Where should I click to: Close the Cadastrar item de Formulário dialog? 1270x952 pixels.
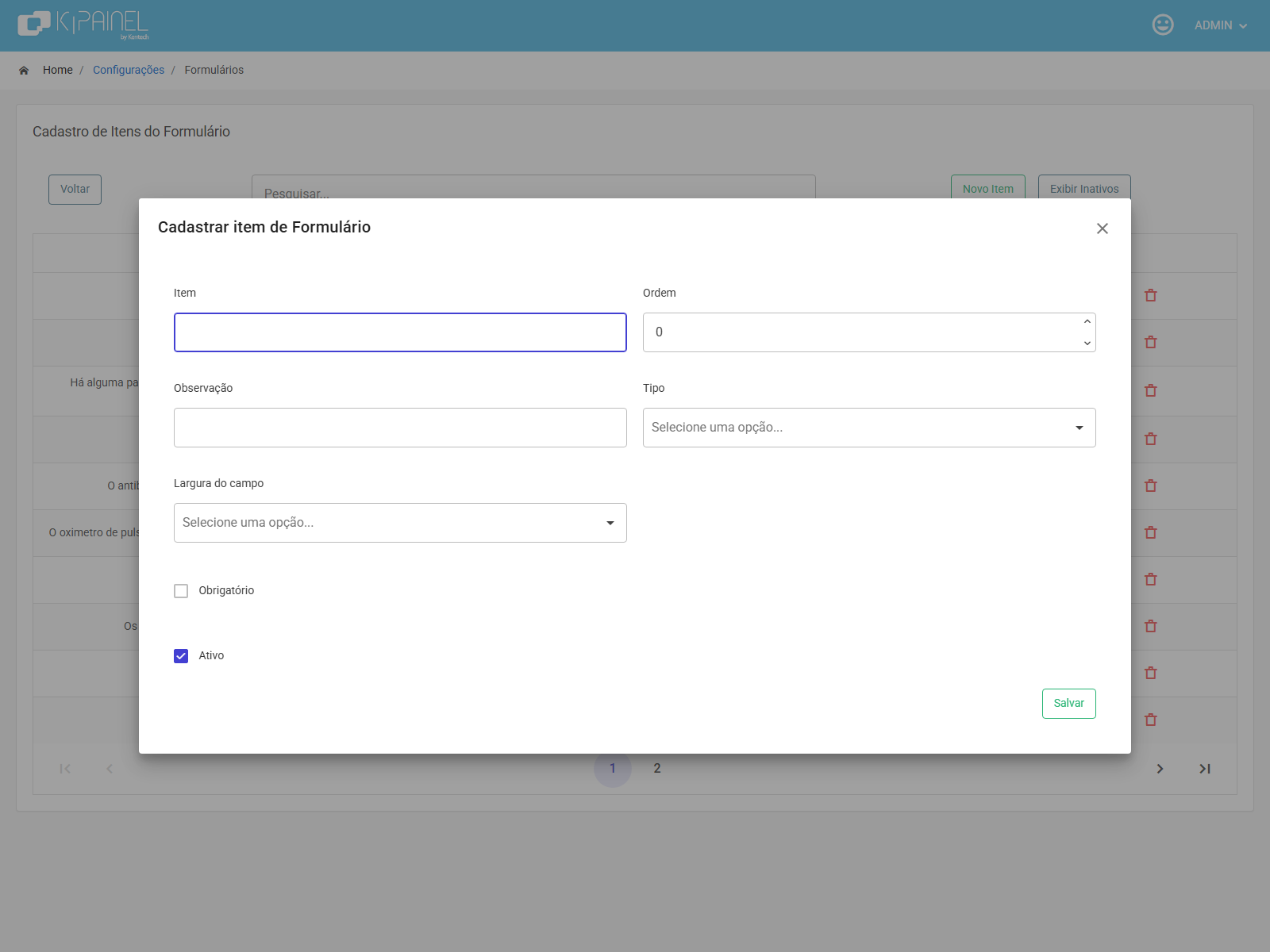coord(1103,228)
